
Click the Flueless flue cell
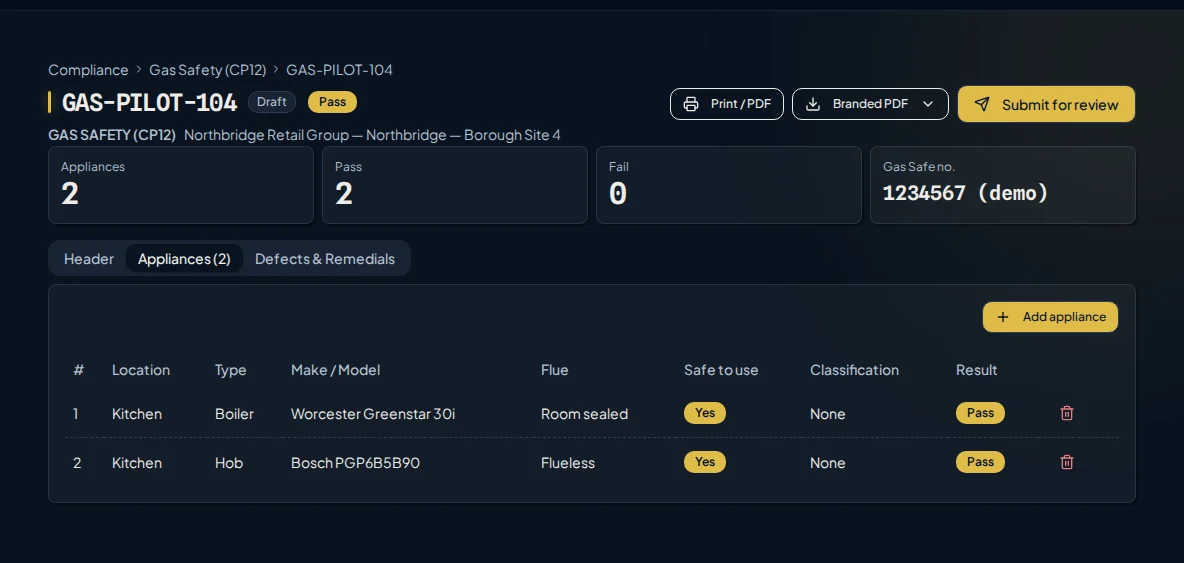pos(568,463)
